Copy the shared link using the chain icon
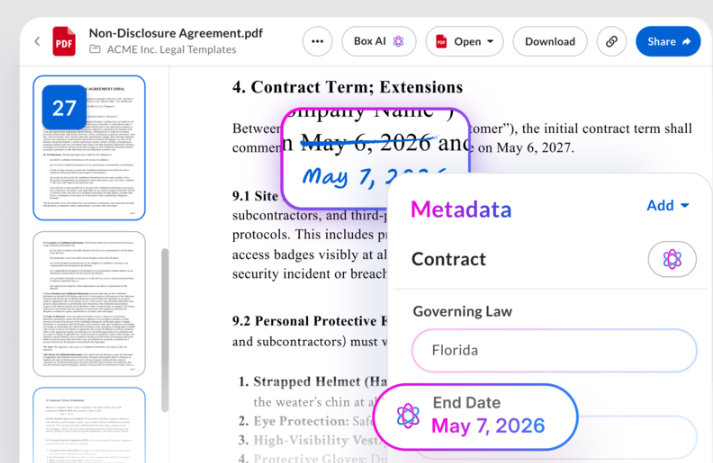This screenshot has height=463, width=713. point(612,41)
